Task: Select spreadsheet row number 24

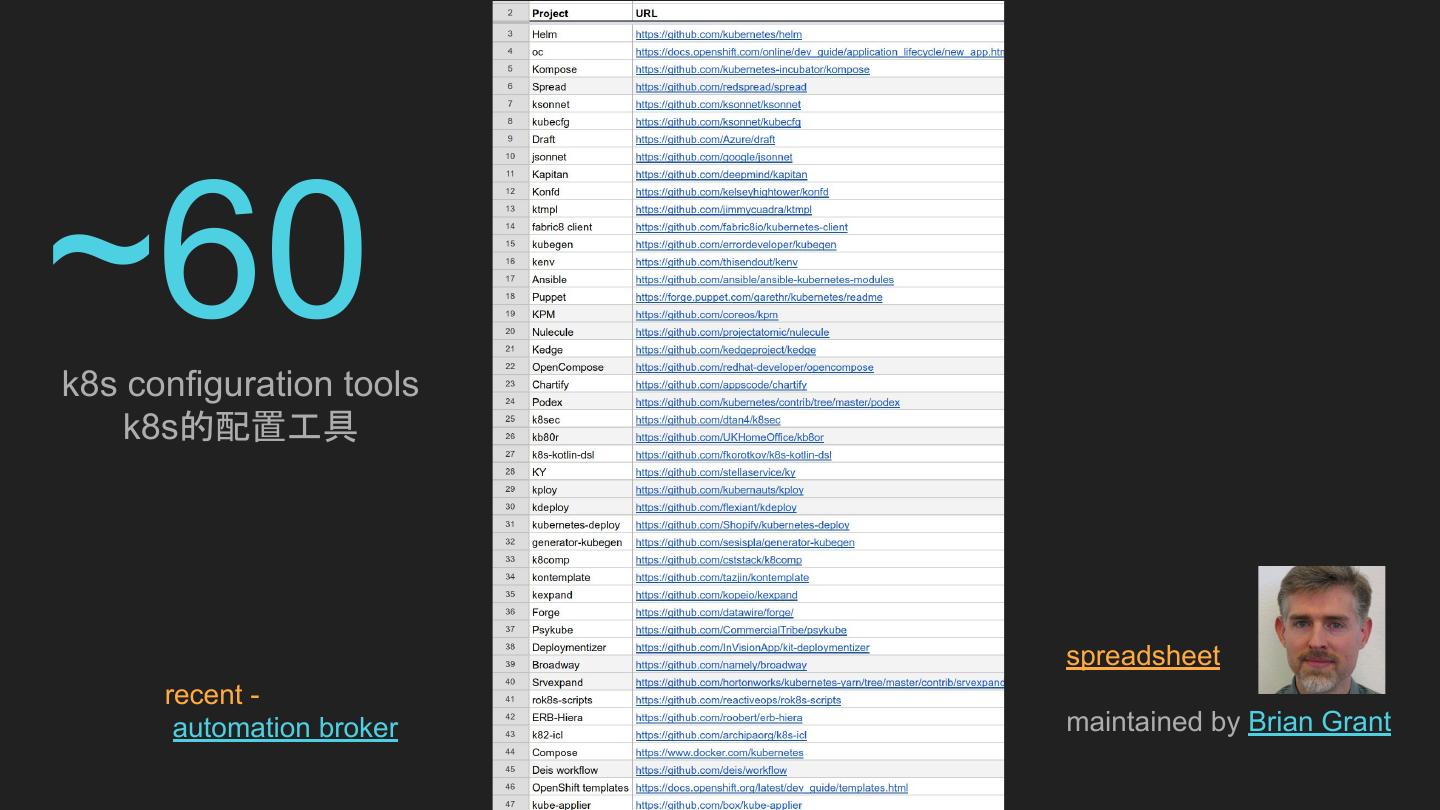Action: pos(510,402)
